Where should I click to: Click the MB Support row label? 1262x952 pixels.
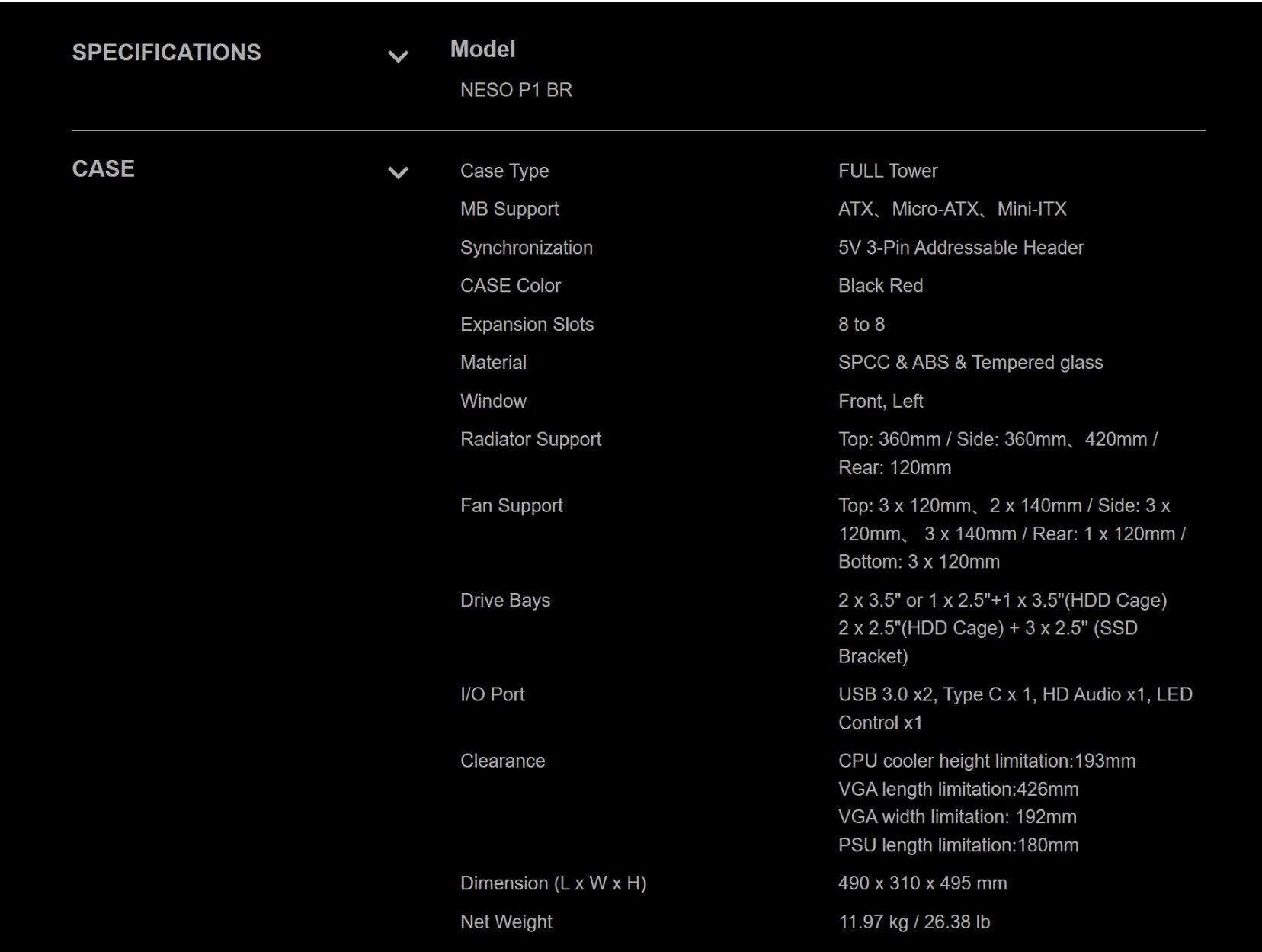coord(509,209)
